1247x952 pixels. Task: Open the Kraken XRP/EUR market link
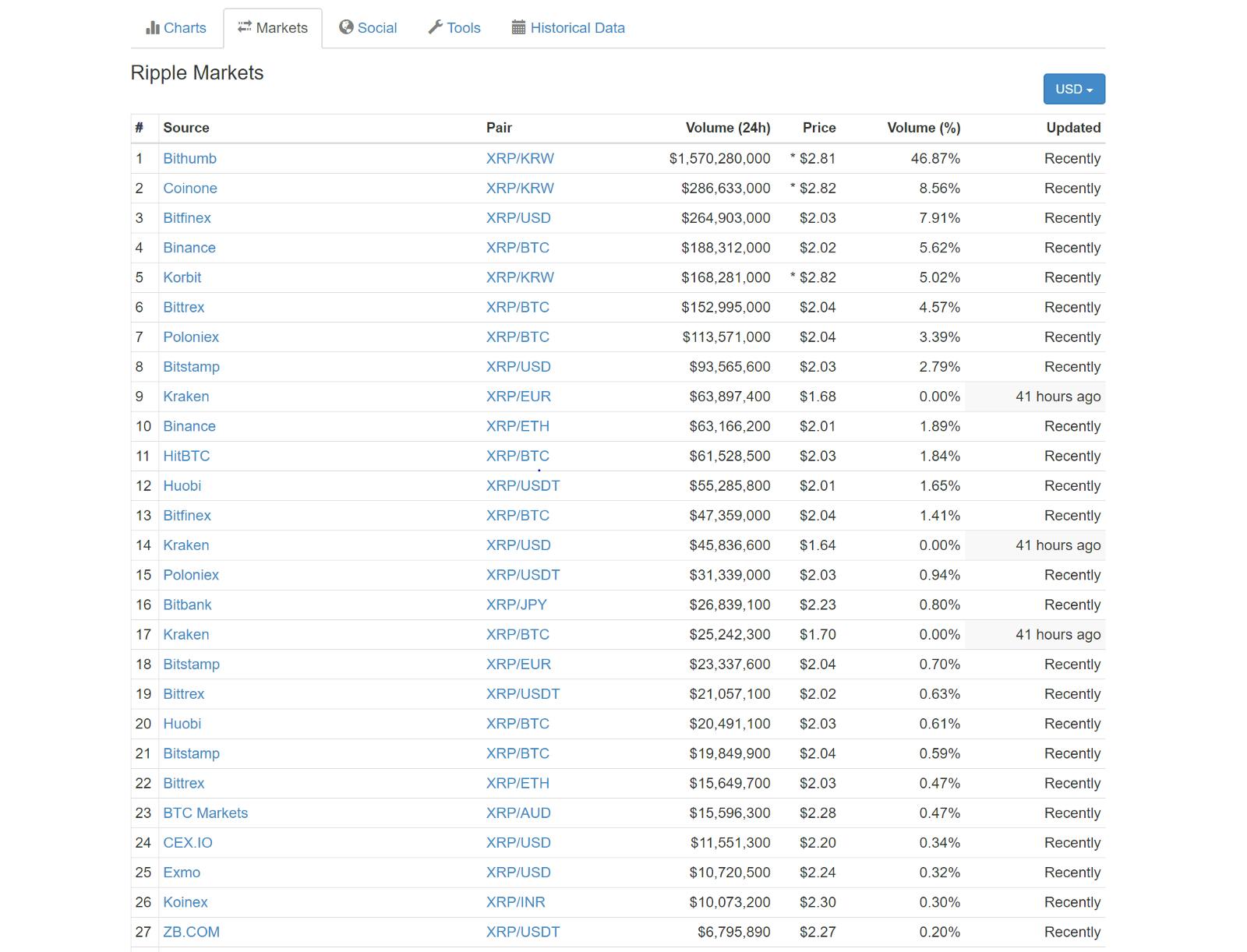pyautogui.click(x=518, y=396)
